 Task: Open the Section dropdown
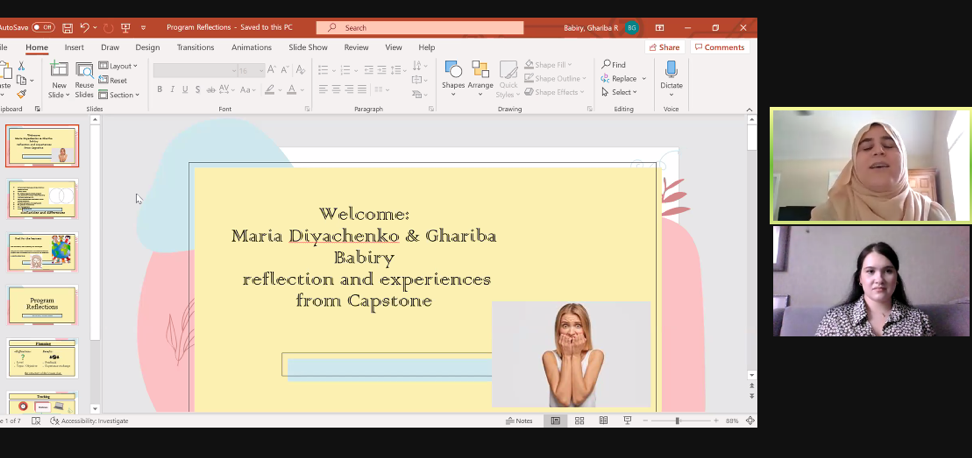(120, 95)
